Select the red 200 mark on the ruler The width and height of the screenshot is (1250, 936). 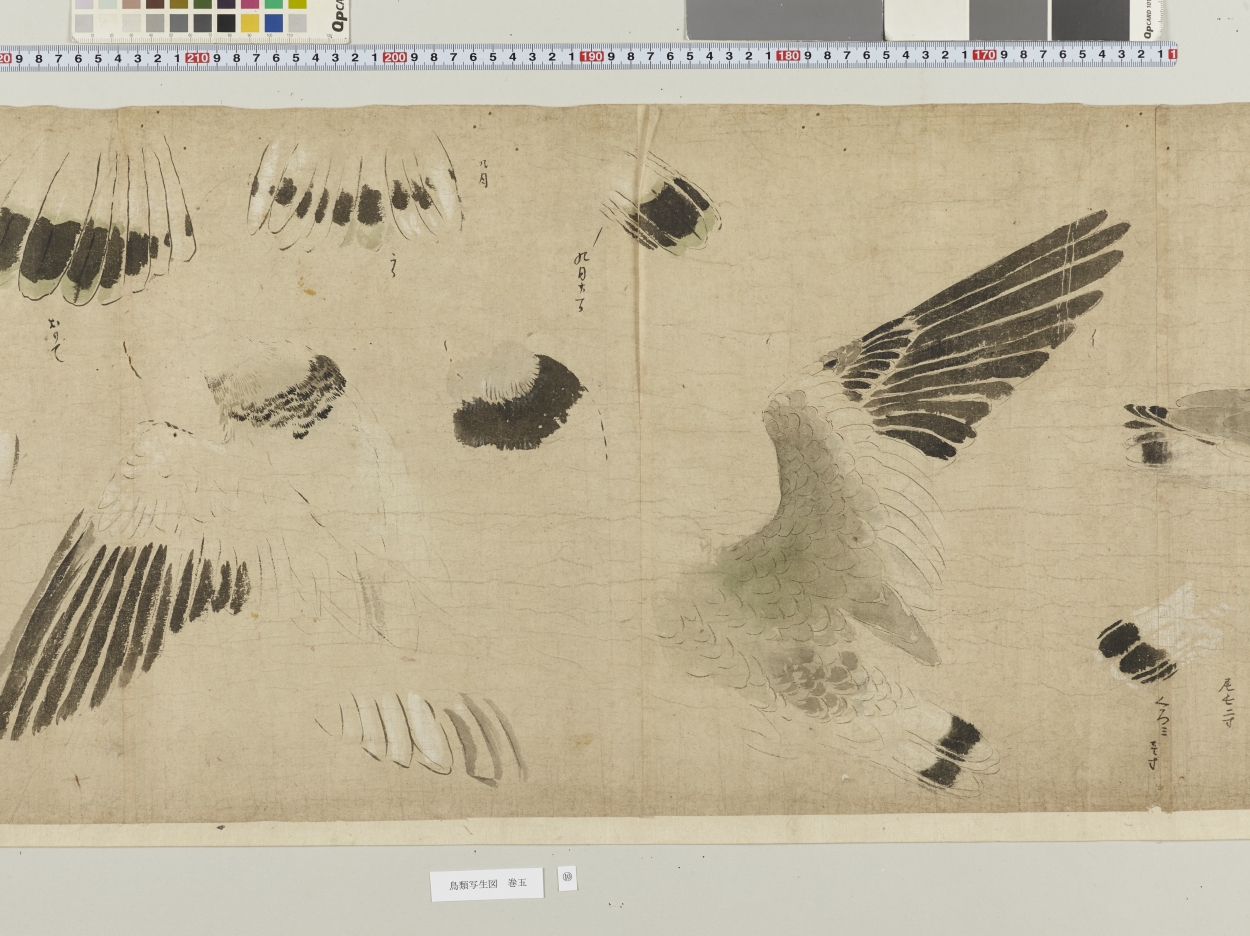click(394, 57)
